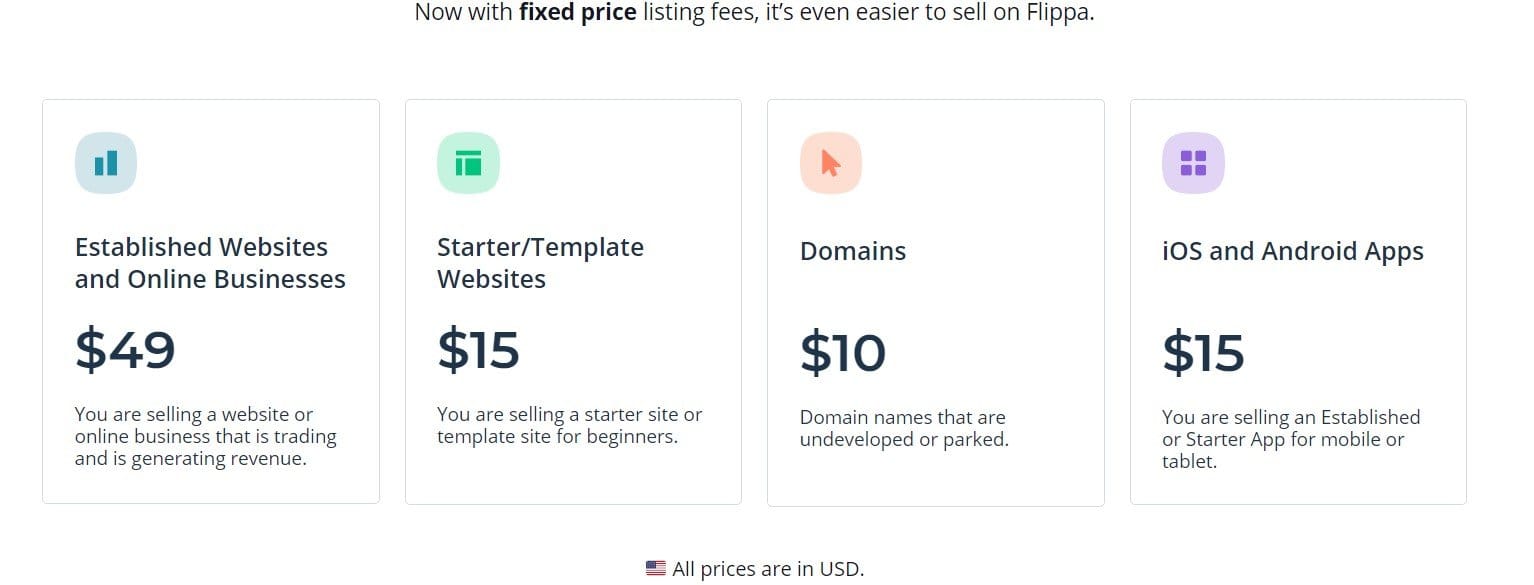Click the undeveloped or parked domains description
This screenshot has width=1534, height=585.
pos(903,428)
